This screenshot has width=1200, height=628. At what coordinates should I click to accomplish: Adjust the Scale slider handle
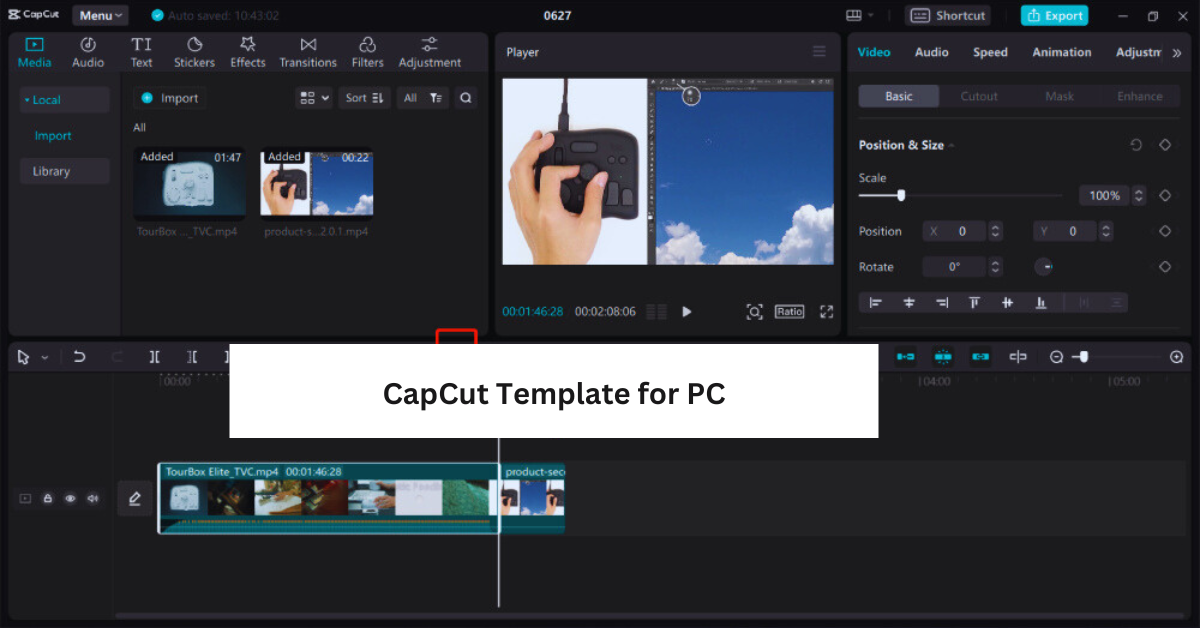coord(901,196)
